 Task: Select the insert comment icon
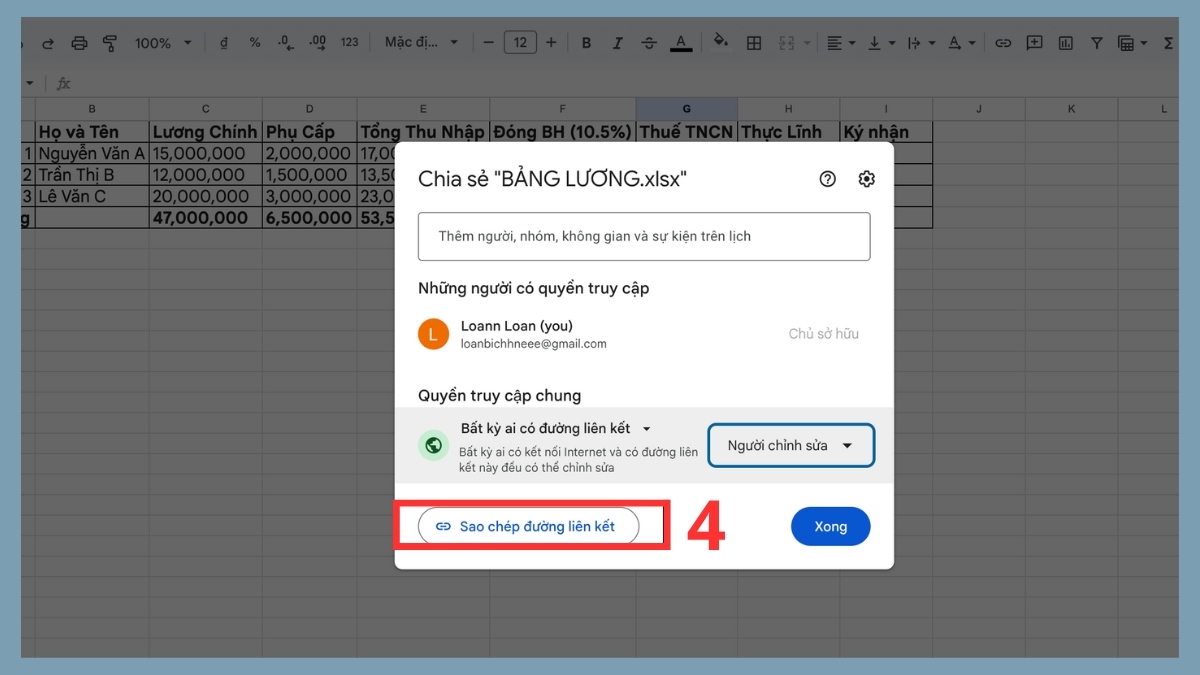coord(1034,42)
